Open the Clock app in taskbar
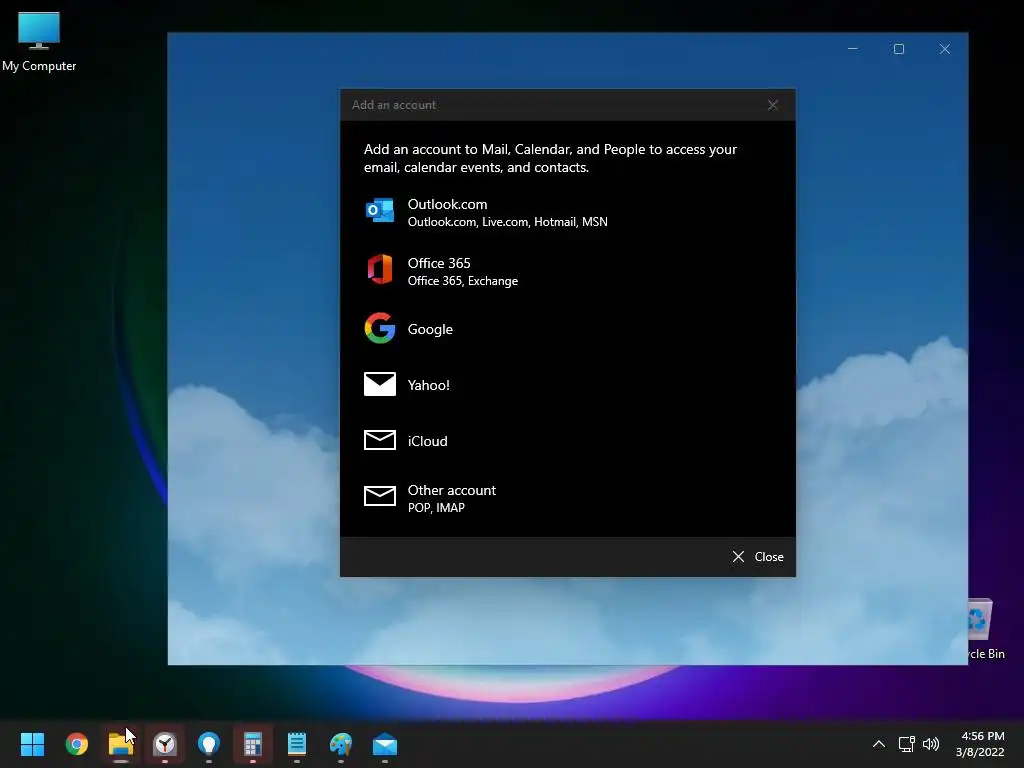1024x768 pixels. 165,744
